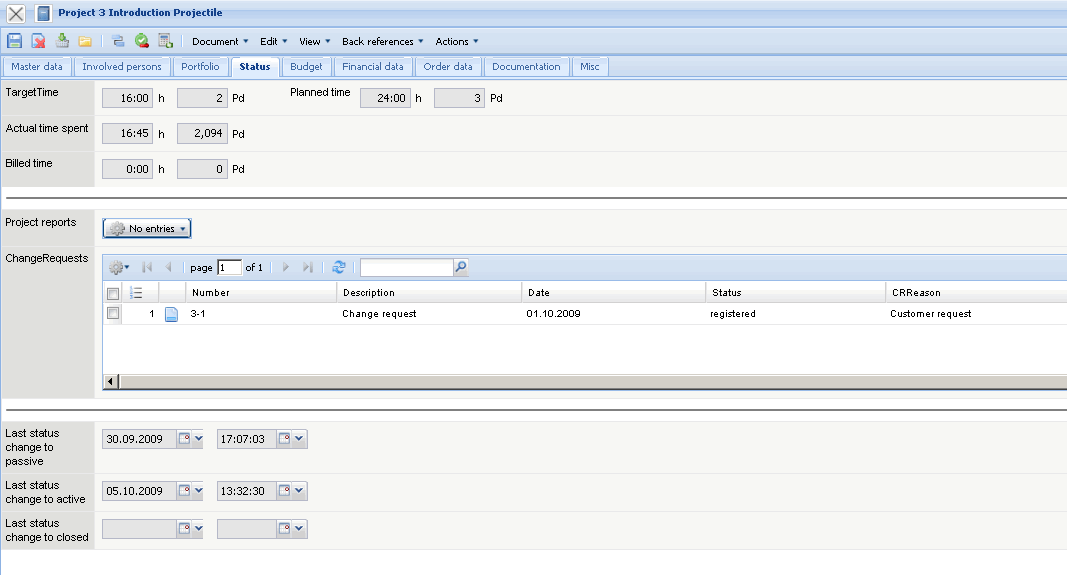The height and width of the screenshot is (575, 1067).
Task: Click the ChangeRequests search input field
Action: 405,267
